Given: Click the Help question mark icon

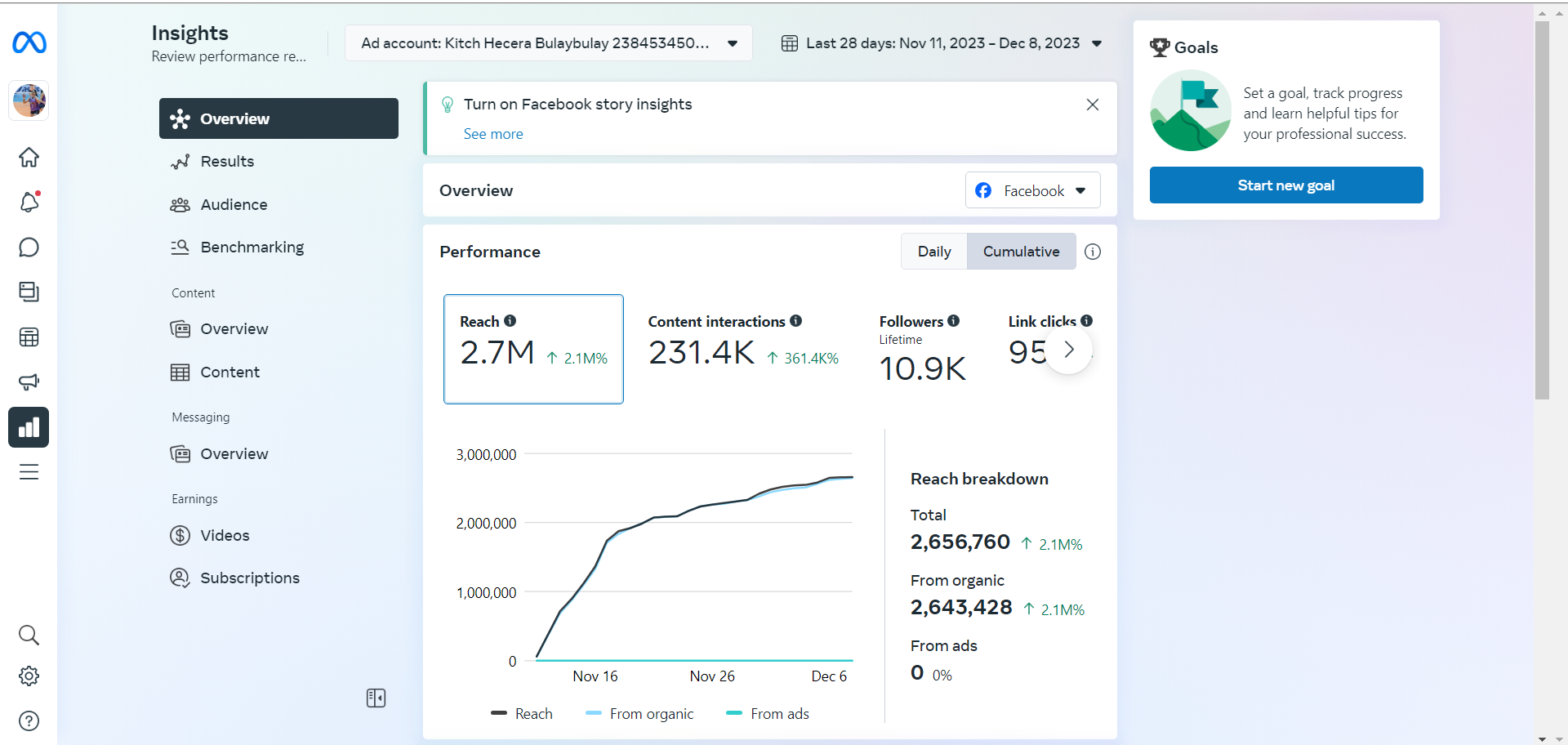Looking at the screenshot, I should (29, 720).
